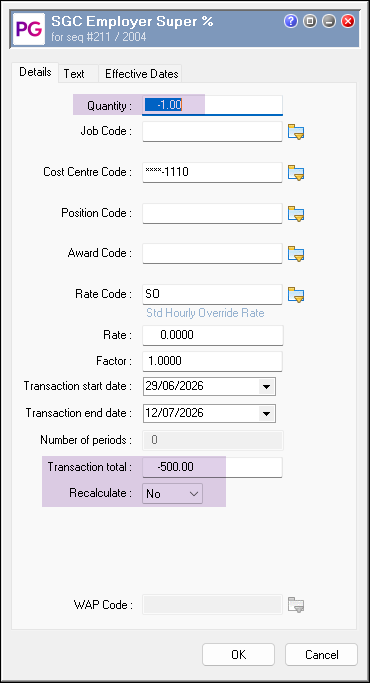Screen dimensions: 370x683
Task: Expand the Recalculate combo box
Action: (x=173, y=494)
